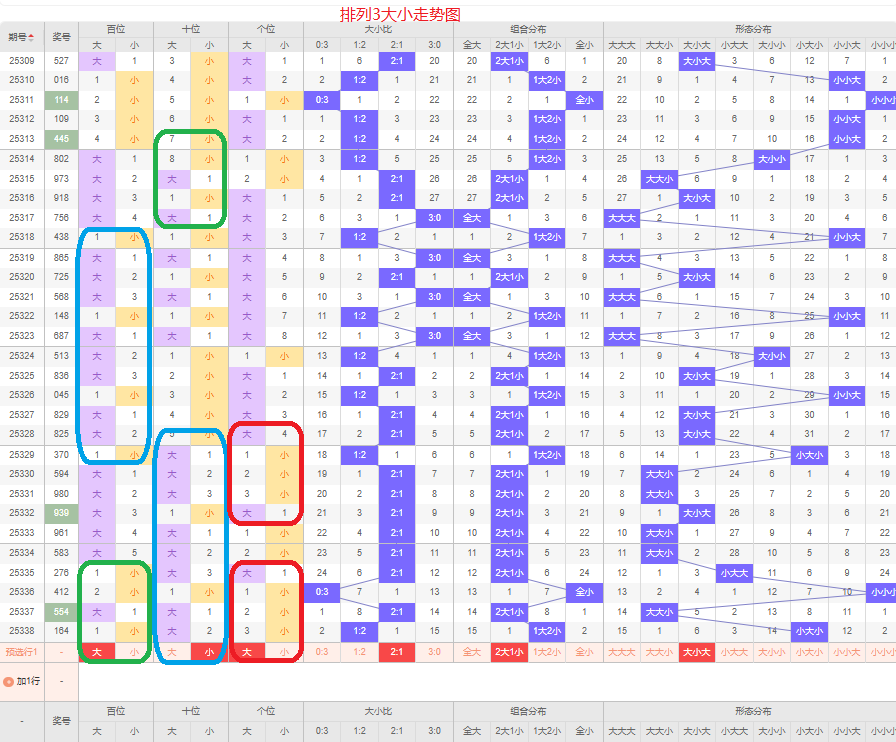Select 2大1小 in the 预选行1 row
Screen dimensions: 896x742
[509, 652]
